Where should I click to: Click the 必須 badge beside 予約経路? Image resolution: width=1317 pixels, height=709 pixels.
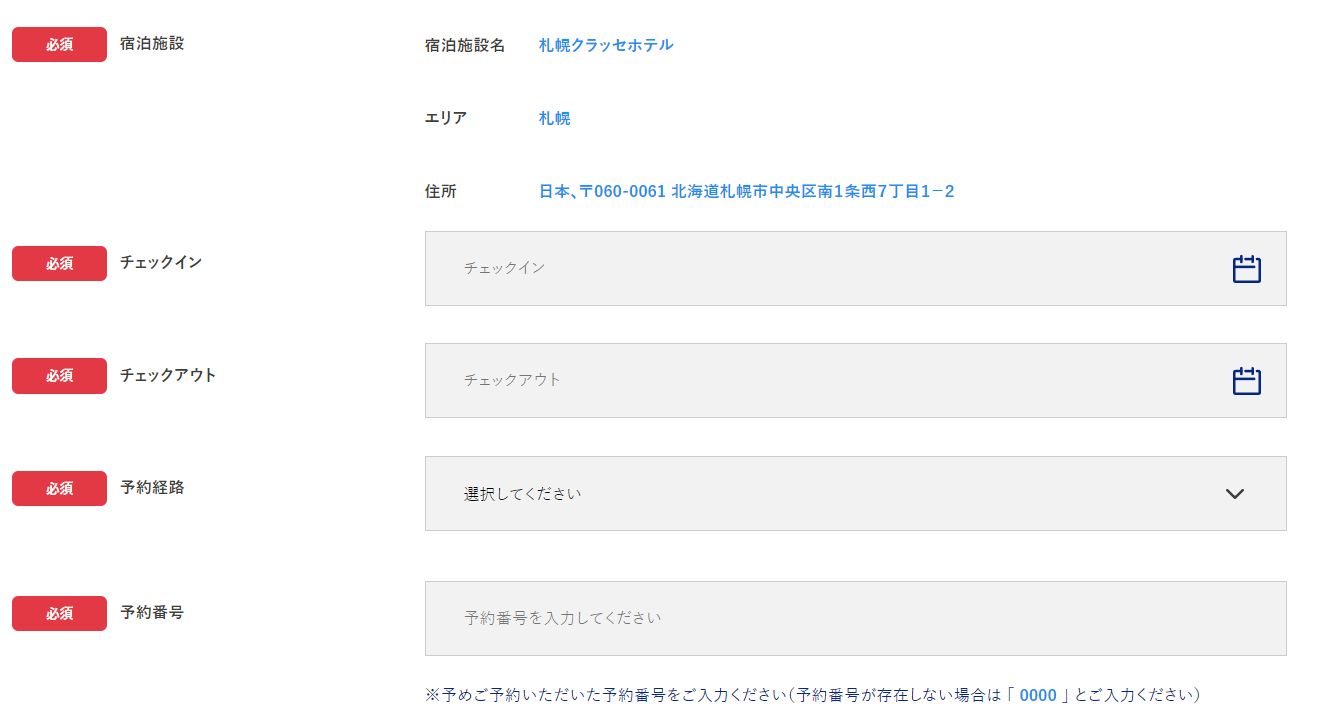[x=59, y=488]
